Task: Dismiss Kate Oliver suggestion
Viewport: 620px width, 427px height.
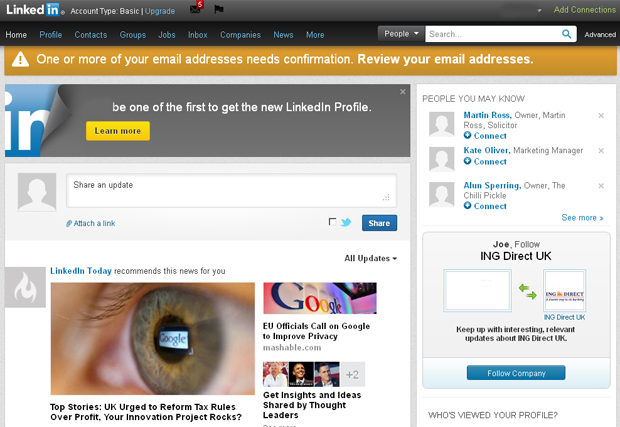Action: pos(601,151)
